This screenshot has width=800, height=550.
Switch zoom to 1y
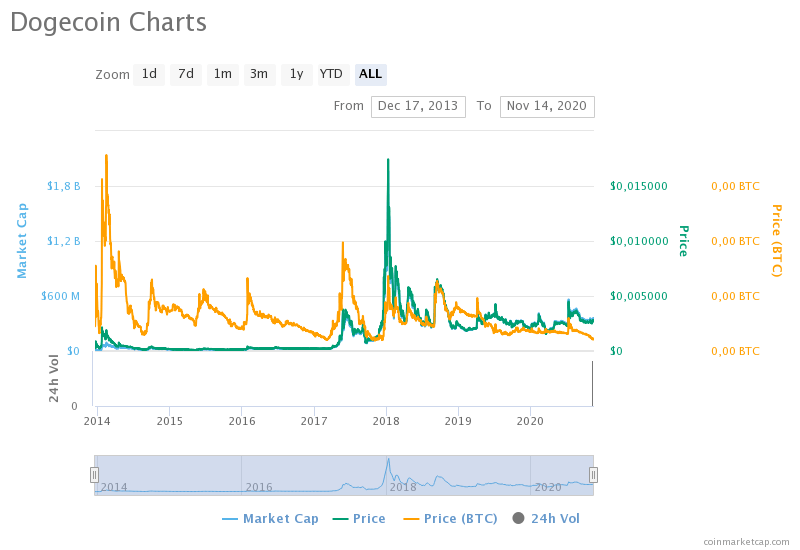(295, 74)
